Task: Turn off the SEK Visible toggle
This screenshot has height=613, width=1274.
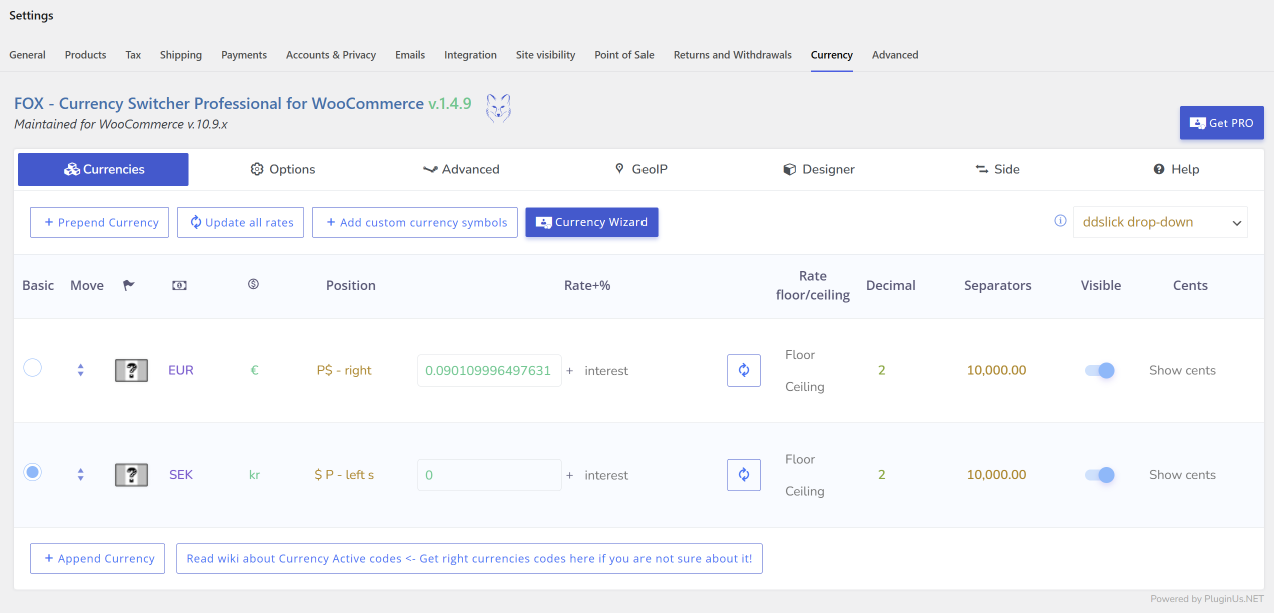Action: (x=1100, y=475)
